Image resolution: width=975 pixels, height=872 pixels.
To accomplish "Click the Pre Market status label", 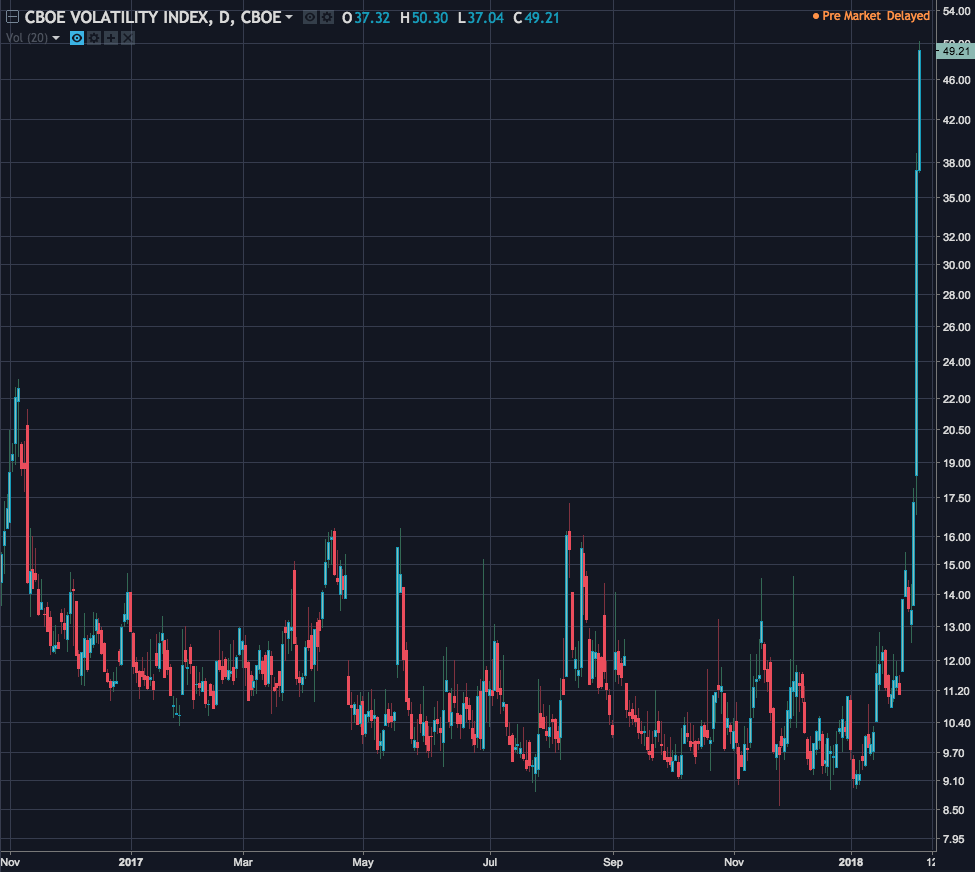I will [x=851, y=16].
